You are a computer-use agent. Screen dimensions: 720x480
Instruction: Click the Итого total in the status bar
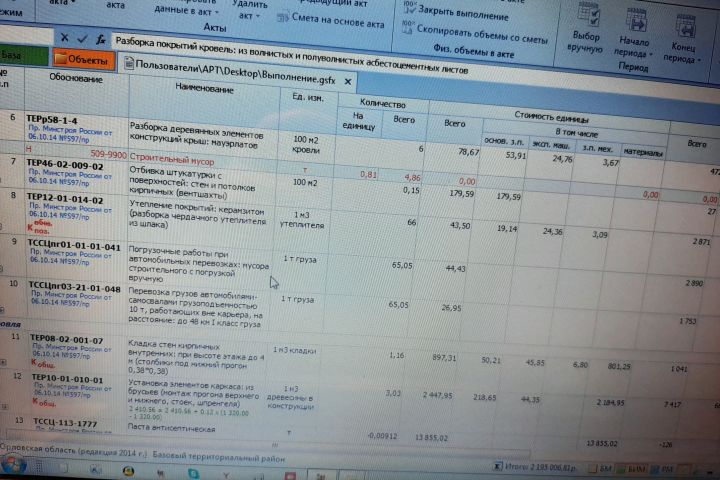click(540, 467)
